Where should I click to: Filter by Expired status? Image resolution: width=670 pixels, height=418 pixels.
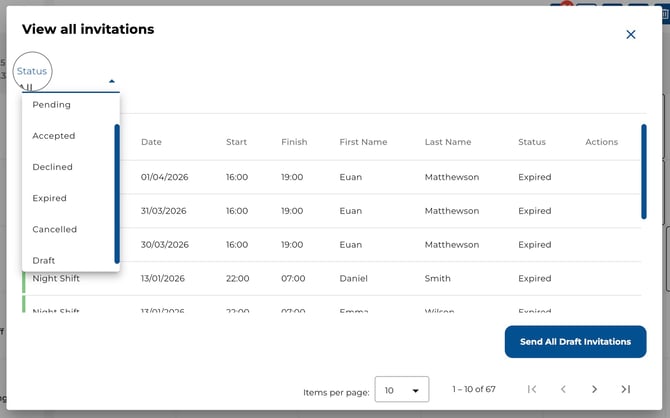(50, 198)
